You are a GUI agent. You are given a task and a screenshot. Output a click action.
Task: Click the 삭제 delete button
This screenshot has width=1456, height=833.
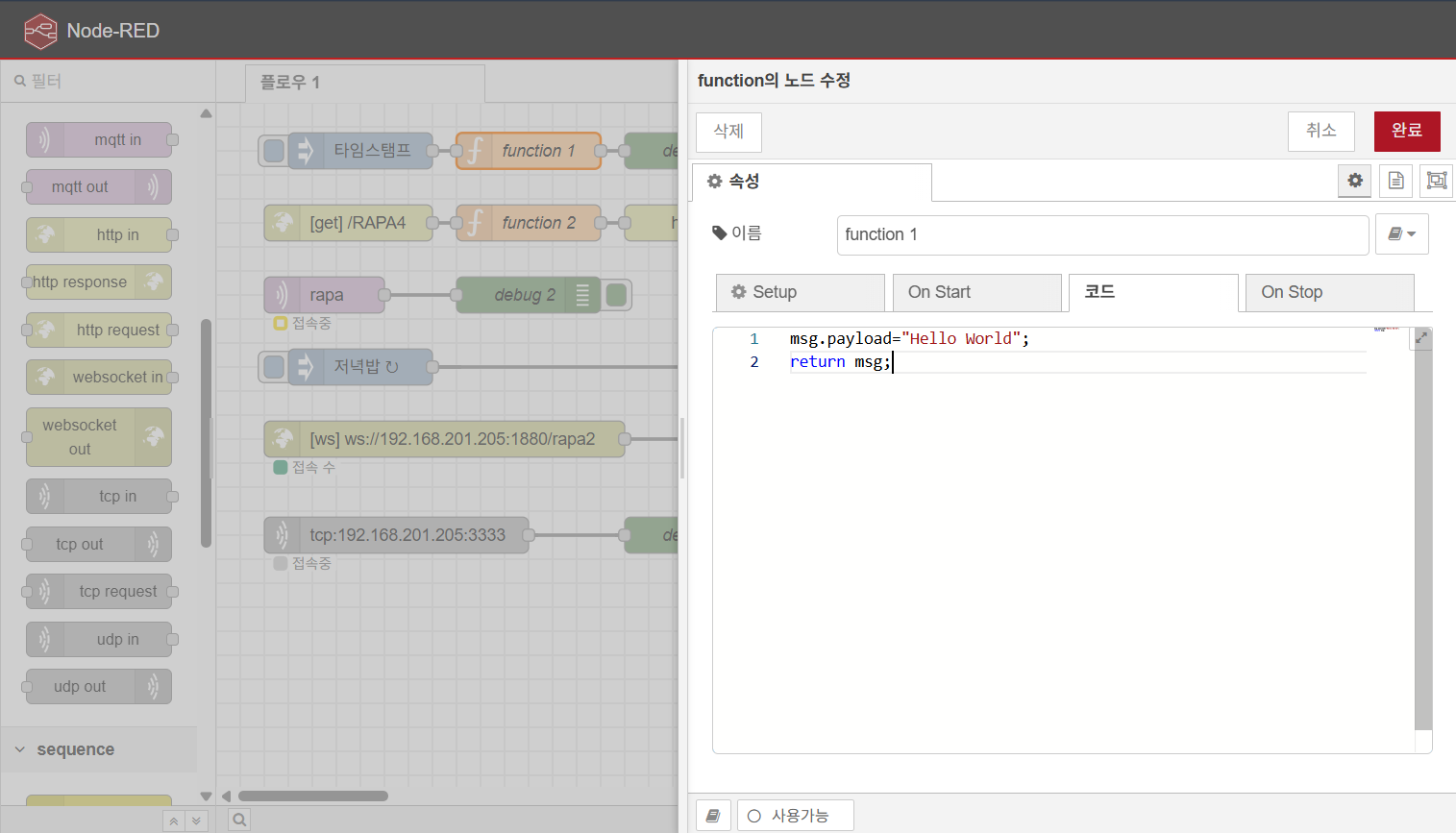point(728,132)
